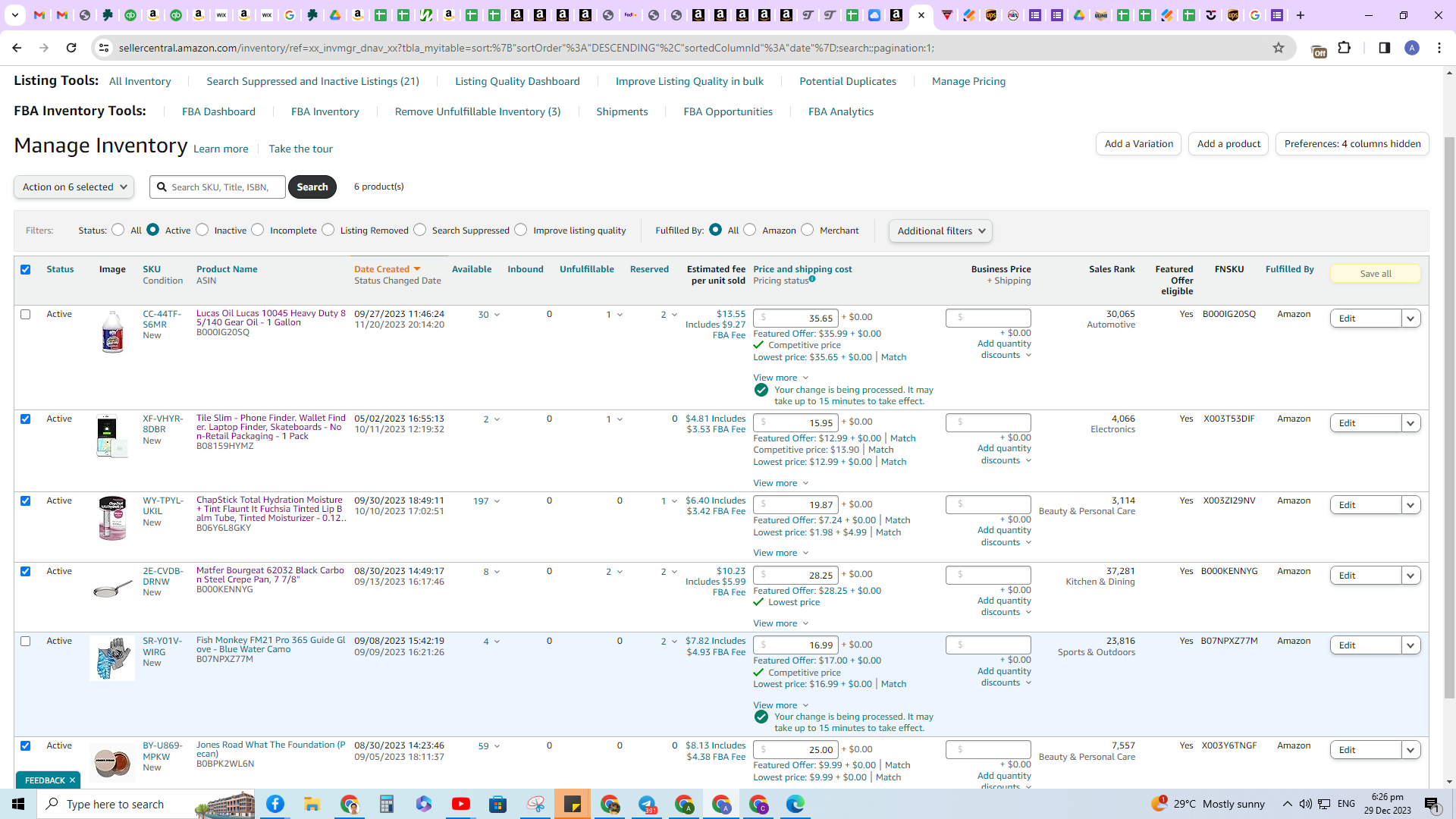Screen dimensions: 1456x819
Task: Select the Inactive status filter
Action: pyautogui.click(x=202, y=230)
